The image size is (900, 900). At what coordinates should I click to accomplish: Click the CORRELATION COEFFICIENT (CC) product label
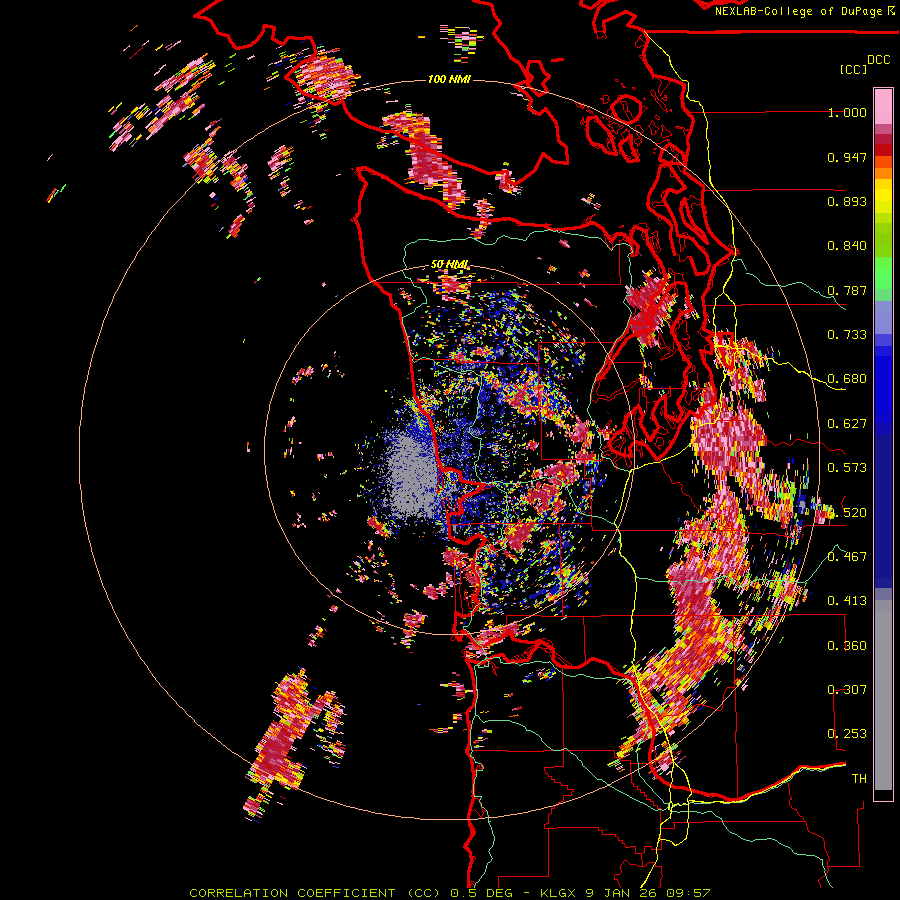click(x=315, y=893)
